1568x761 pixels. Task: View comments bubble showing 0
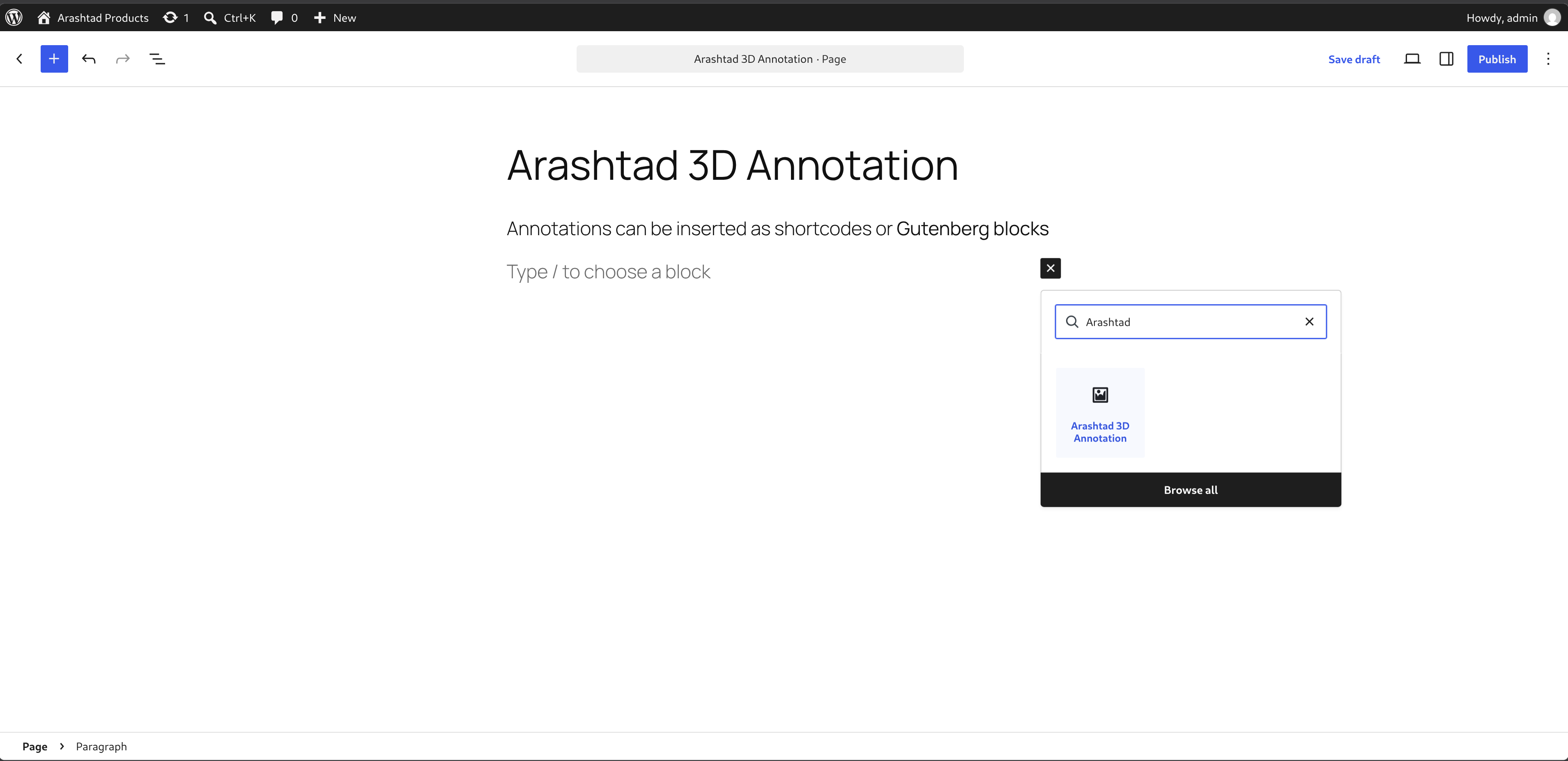(284, 18)
